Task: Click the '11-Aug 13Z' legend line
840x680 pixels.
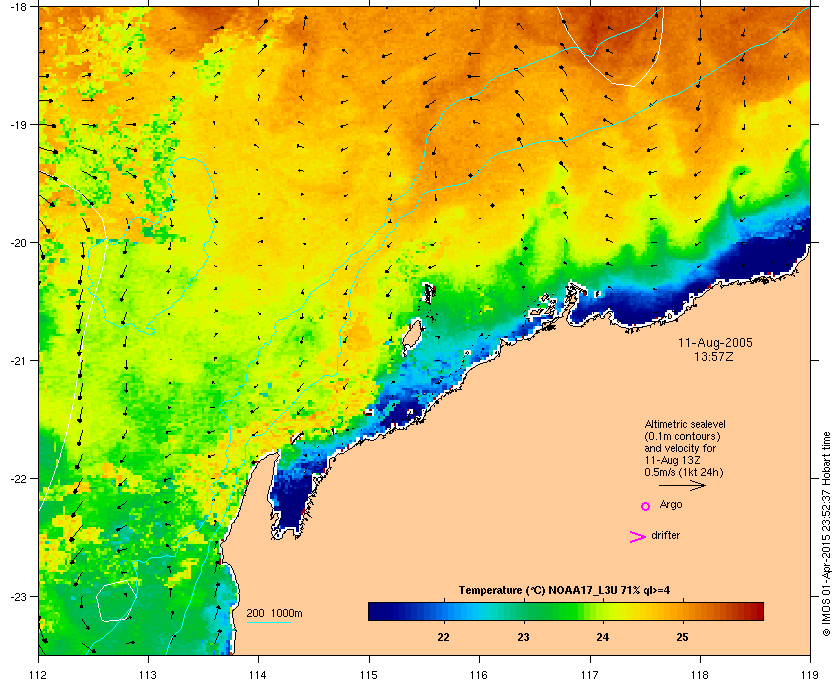Action: tap(672, 460)
